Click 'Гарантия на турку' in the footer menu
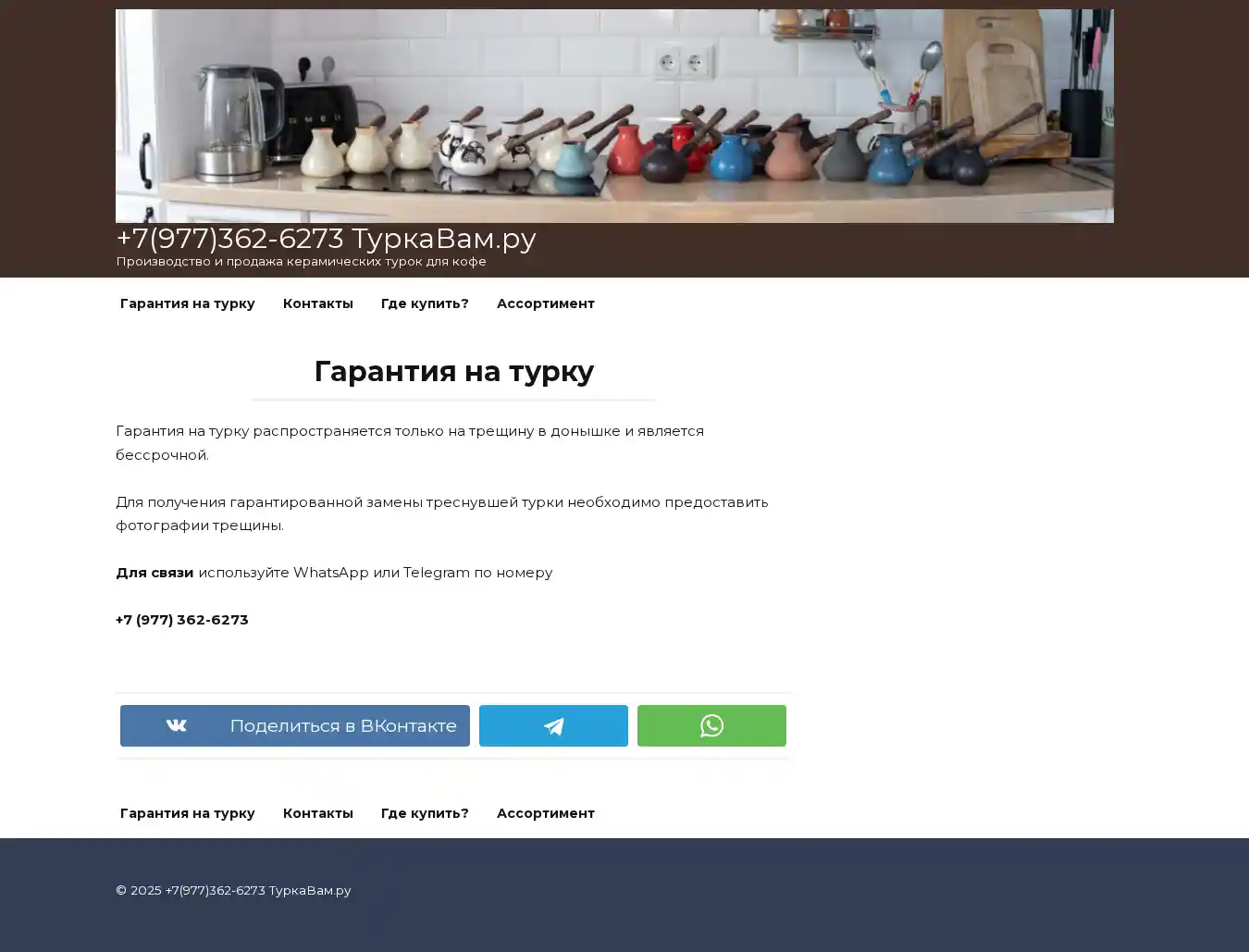This screenshot has width=1249, height=952. (x=187, y=813)
